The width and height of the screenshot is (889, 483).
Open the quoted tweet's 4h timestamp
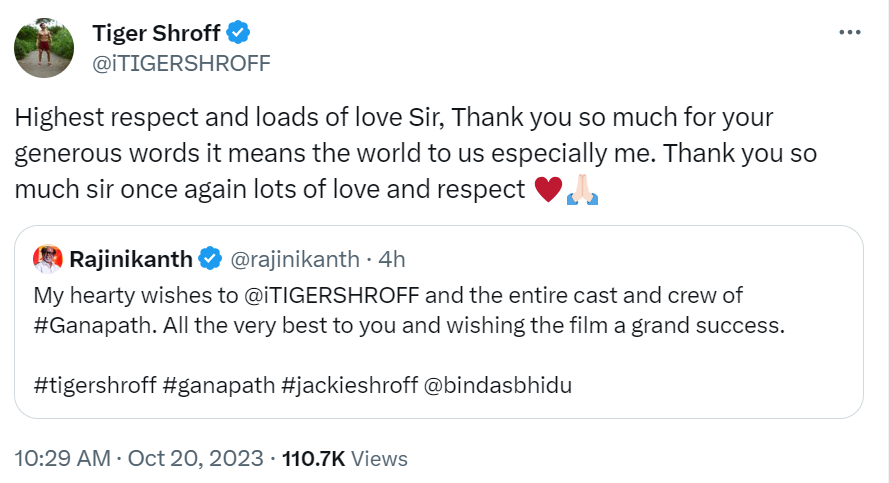[391, 260]
